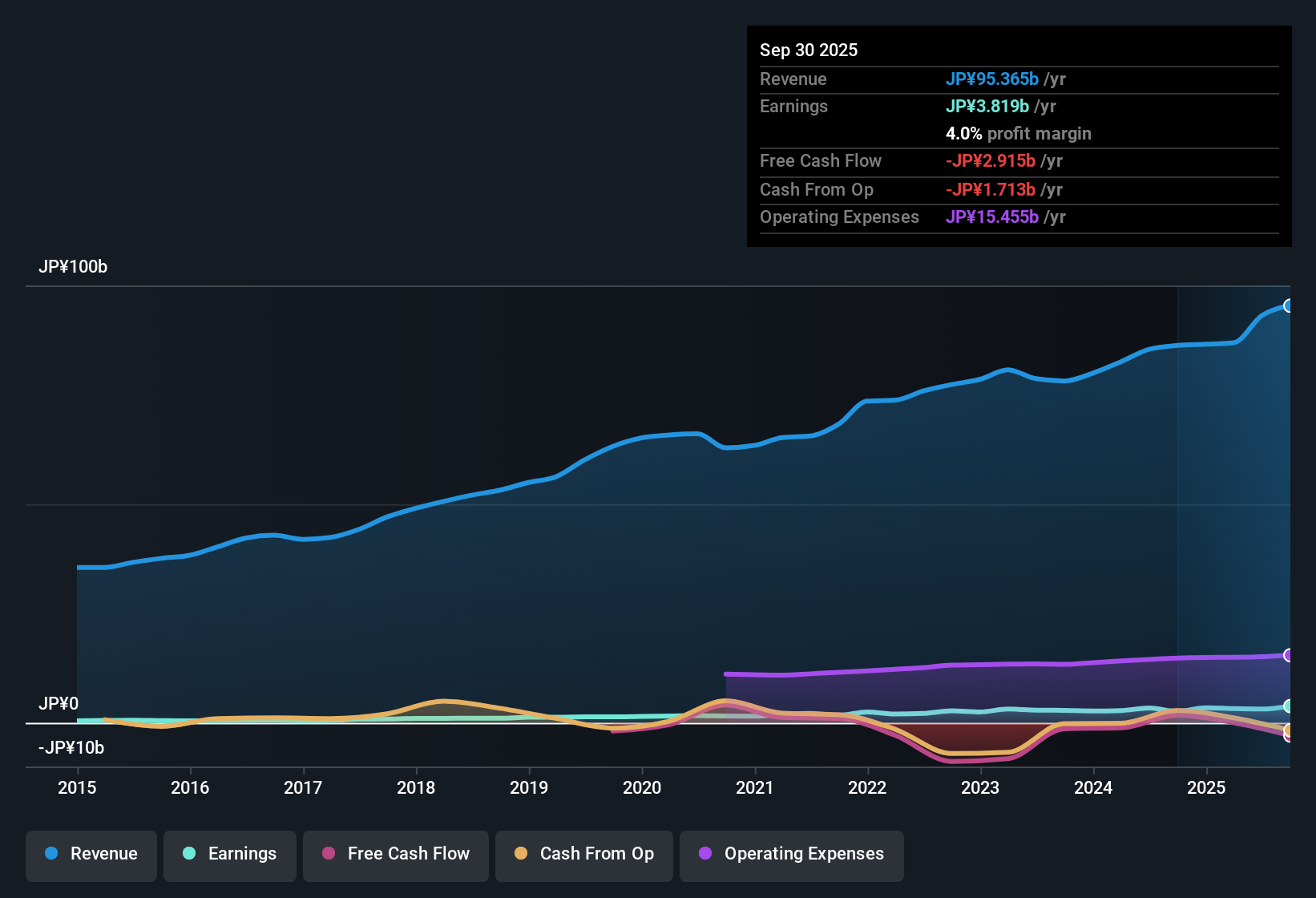Image resolution: width=1316 pixels, height=898 pixels.
Task: Click the orange Cash From Op legend dot
Action: 521,854
